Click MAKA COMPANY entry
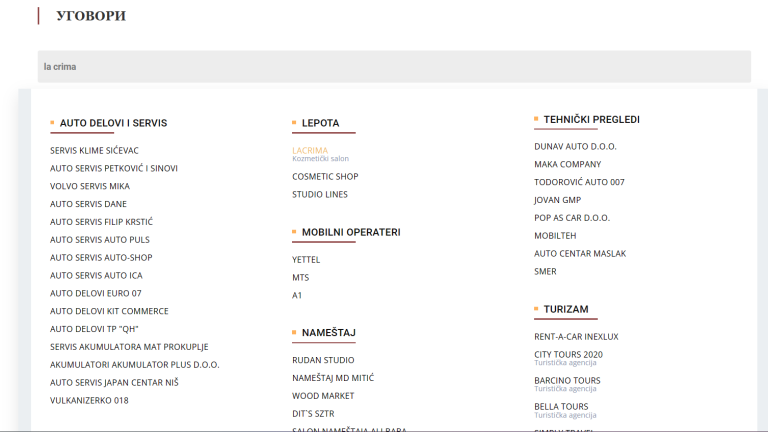768x432 pixels. click(x=568, y=164)
